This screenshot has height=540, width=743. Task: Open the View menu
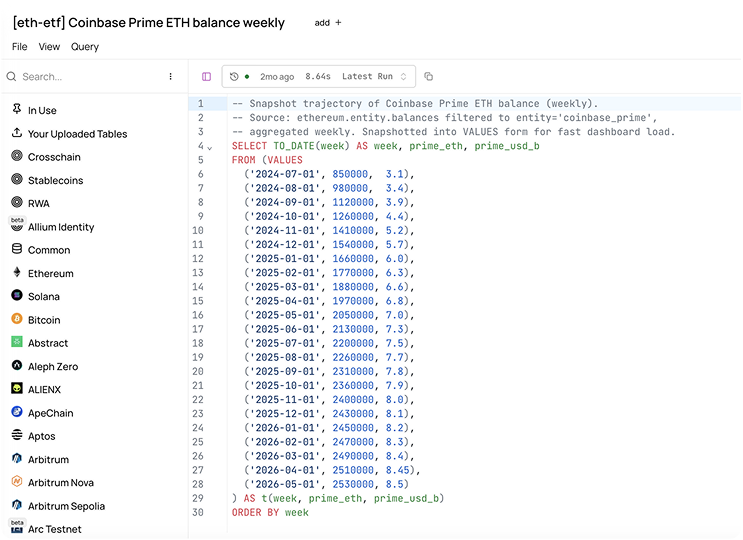point(49,46)
